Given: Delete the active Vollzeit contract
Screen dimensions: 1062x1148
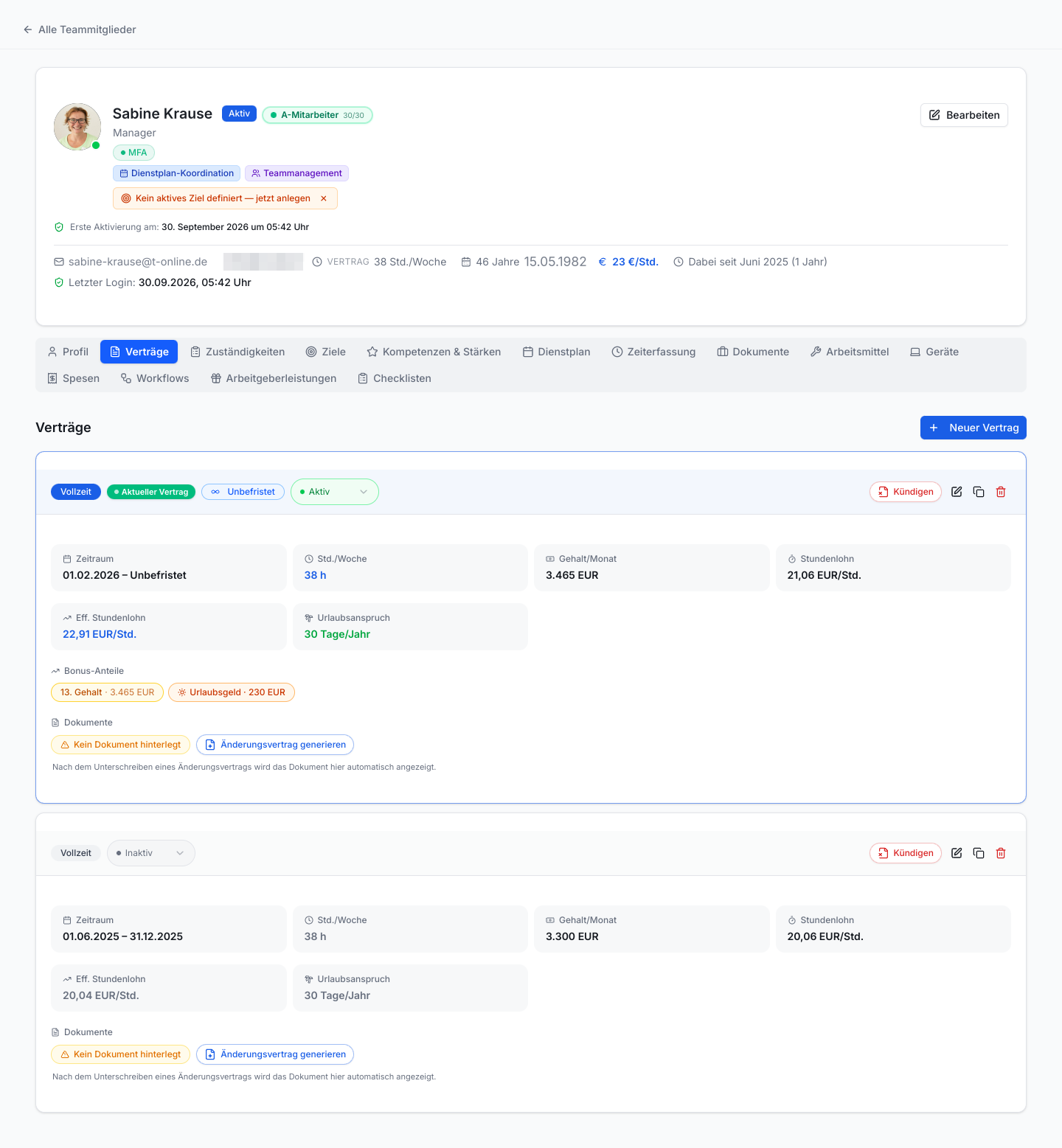Looking at the screenshot, I should (1001, 492).
